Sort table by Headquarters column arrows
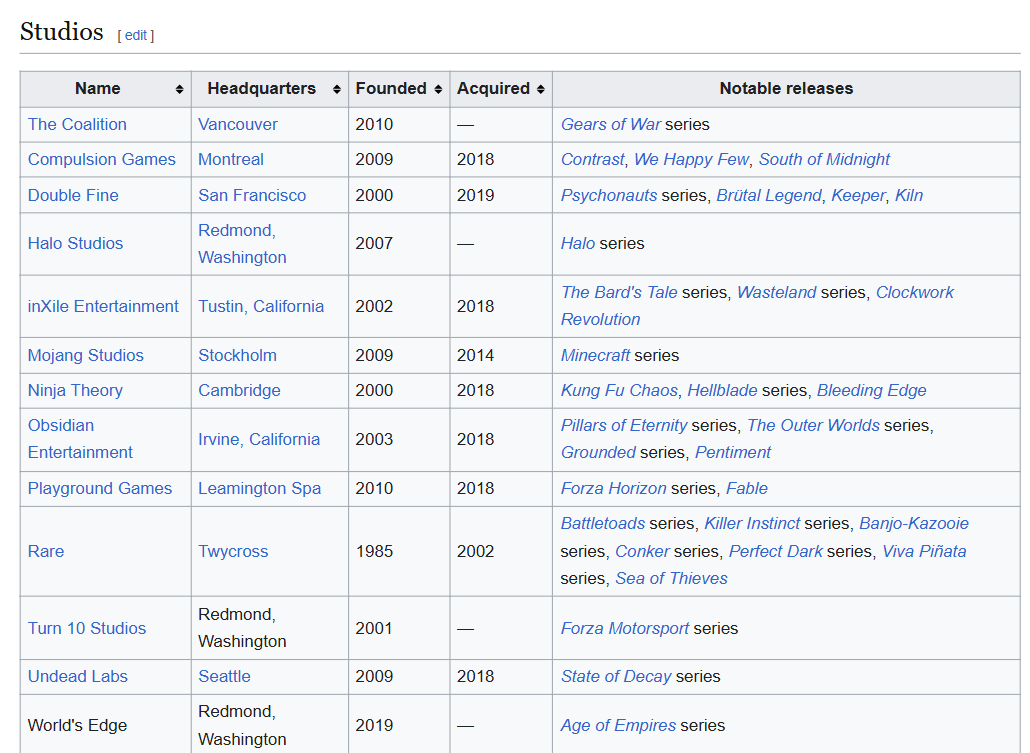 pos(336,89)
